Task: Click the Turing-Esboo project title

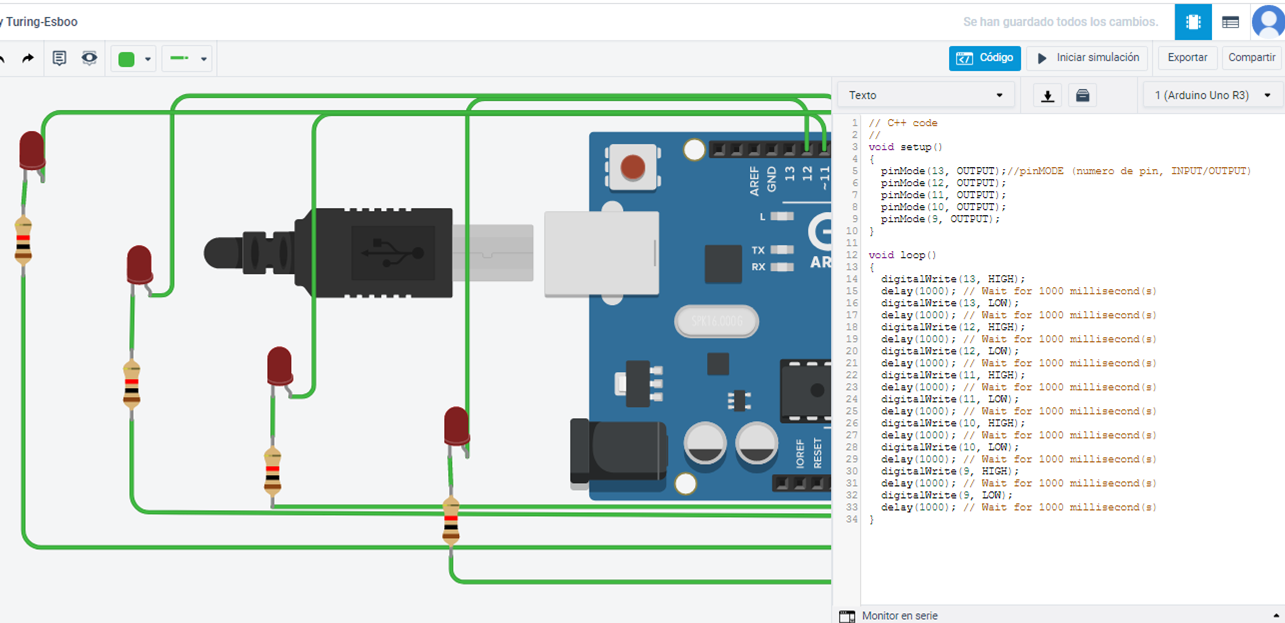Action: (42, 22)
